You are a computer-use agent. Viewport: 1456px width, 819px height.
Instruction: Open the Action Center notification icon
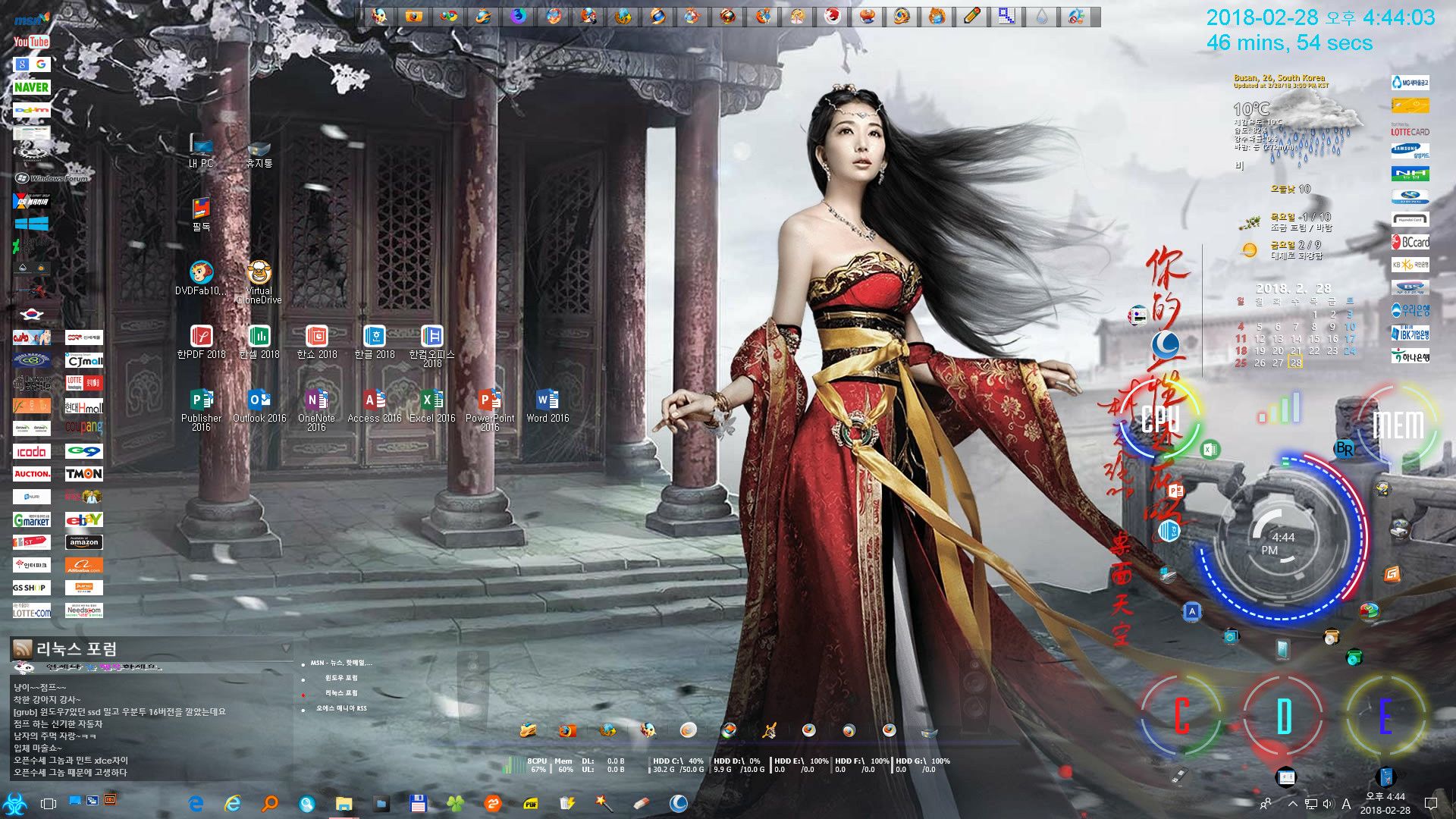(1431, 803)
